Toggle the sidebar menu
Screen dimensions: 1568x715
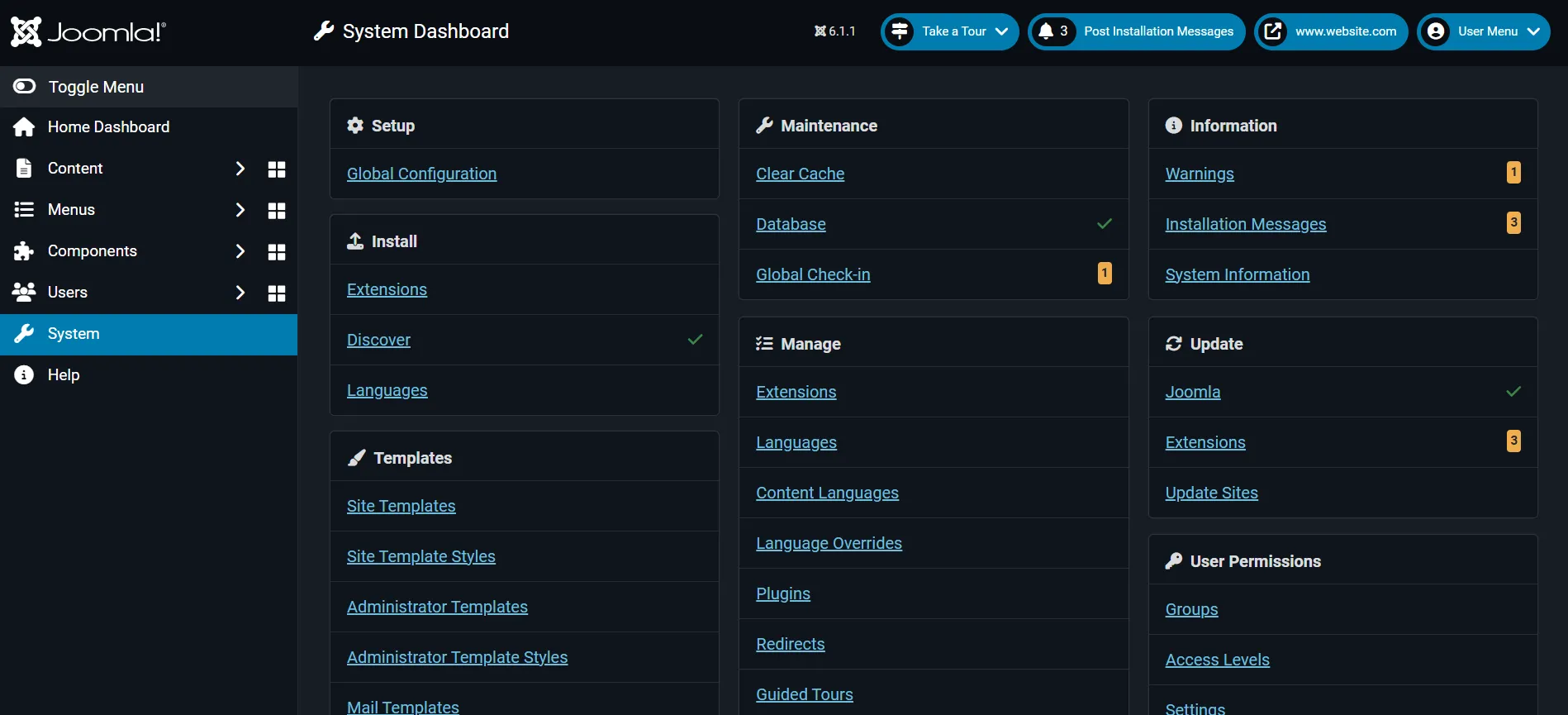(x=149, y=87)
